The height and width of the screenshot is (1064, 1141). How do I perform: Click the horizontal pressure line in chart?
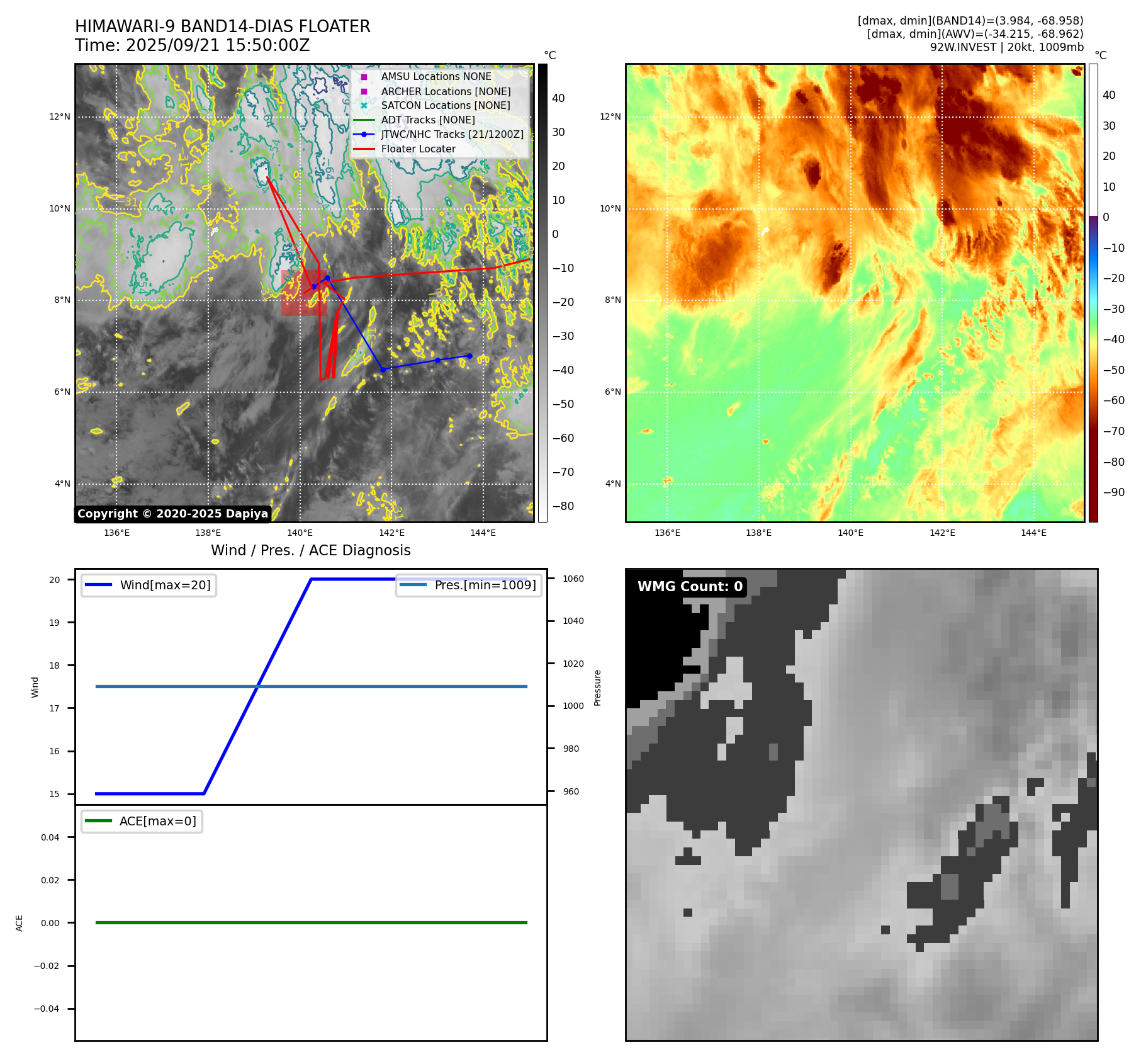311,686
